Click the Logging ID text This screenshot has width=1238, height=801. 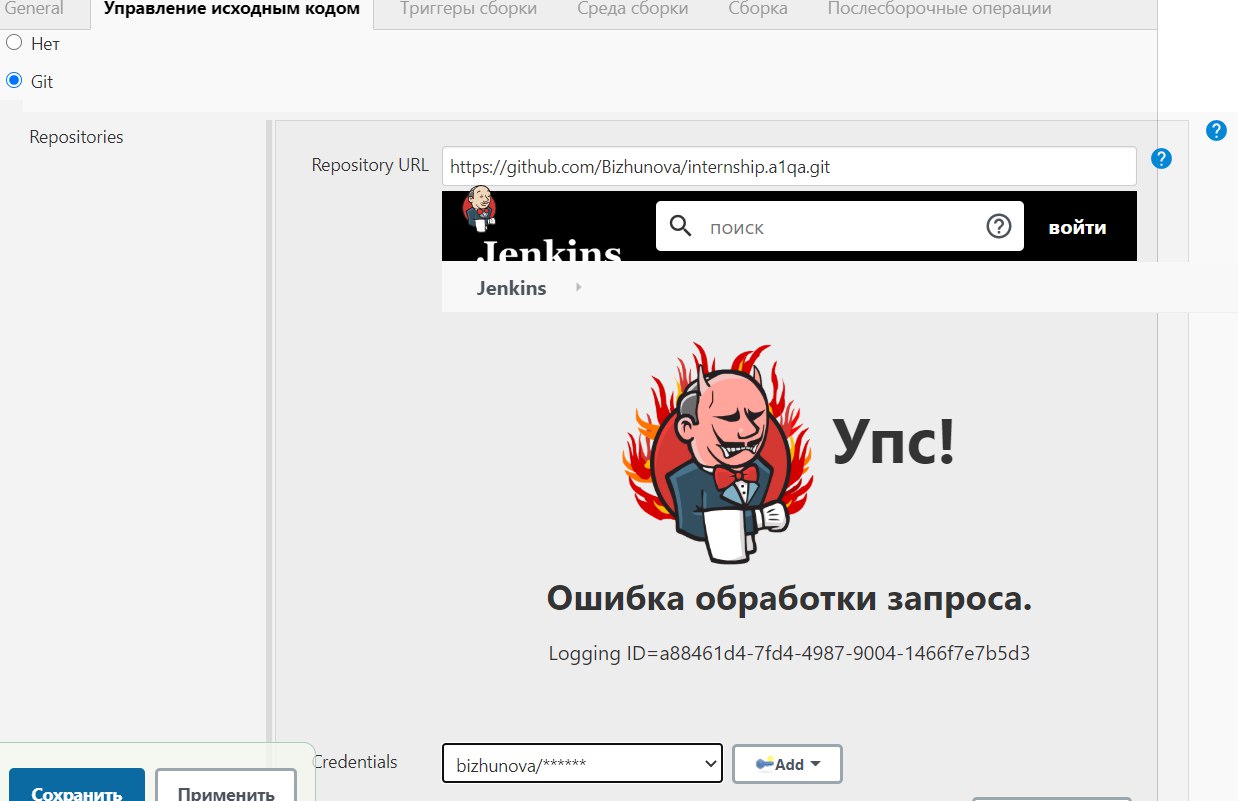(789, 654)
